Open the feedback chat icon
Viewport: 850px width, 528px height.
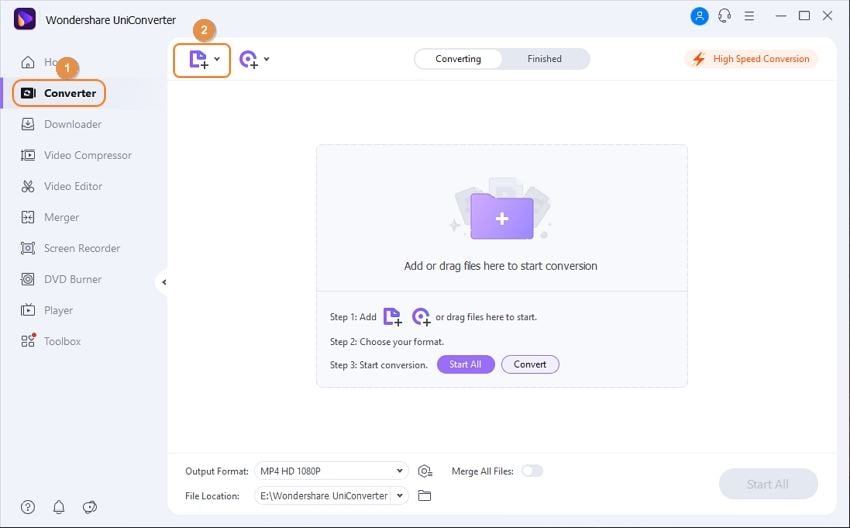[x=89, y=507]
